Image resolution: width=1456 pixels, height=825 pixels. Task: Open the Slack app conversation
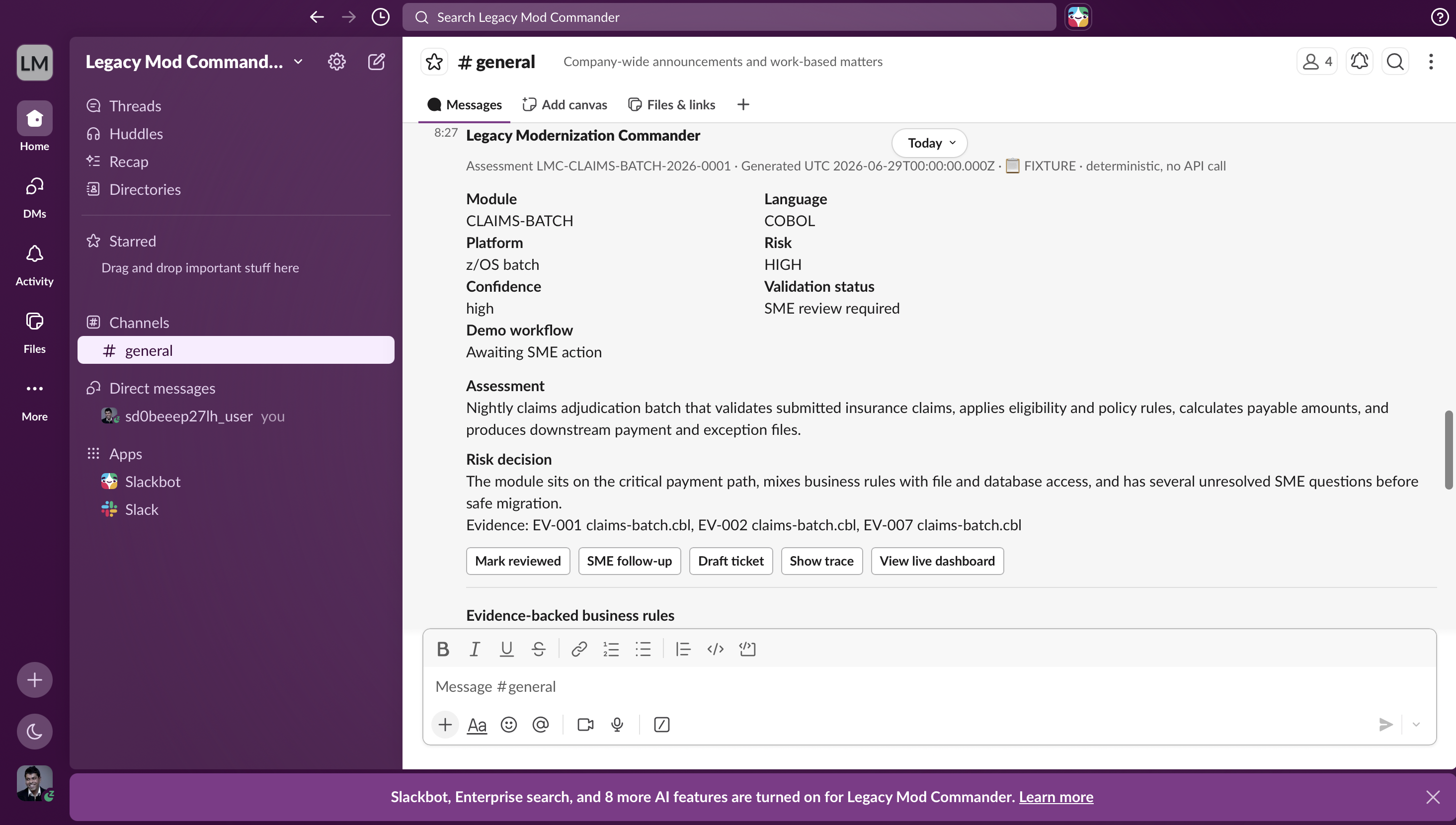(x=236, y=510)
